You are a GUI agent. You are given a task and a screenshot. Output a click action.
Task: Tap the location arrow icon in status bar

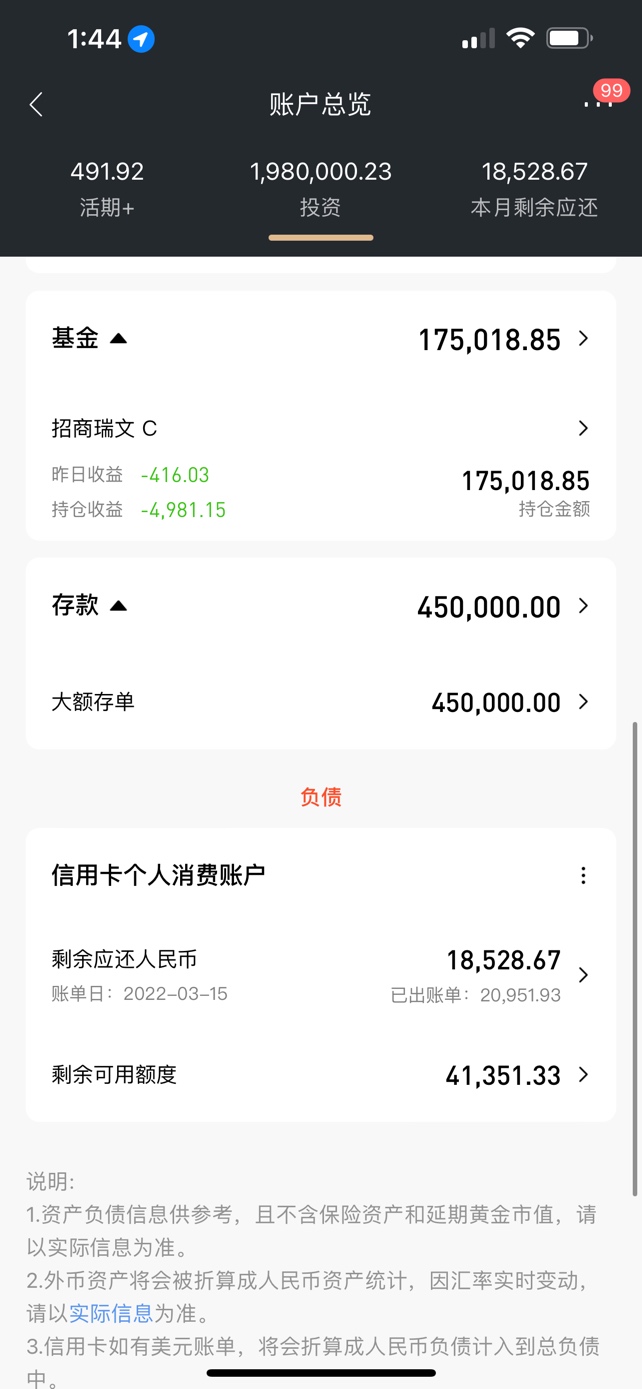click(141, 39)
